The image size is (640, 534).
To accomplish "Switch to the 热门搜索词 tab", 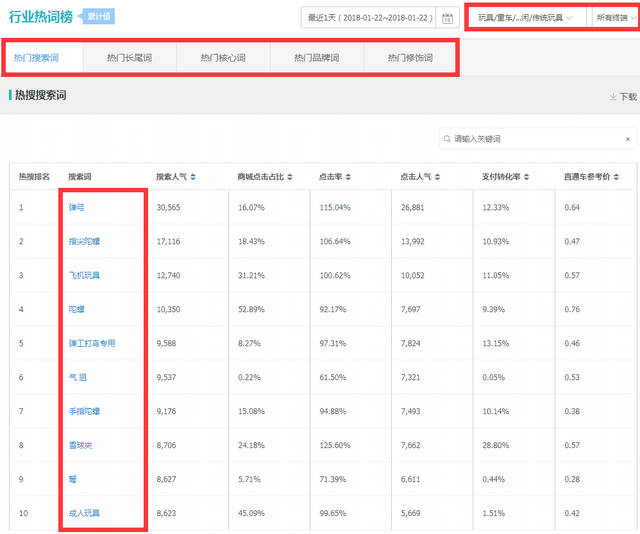I will [36, 58].
